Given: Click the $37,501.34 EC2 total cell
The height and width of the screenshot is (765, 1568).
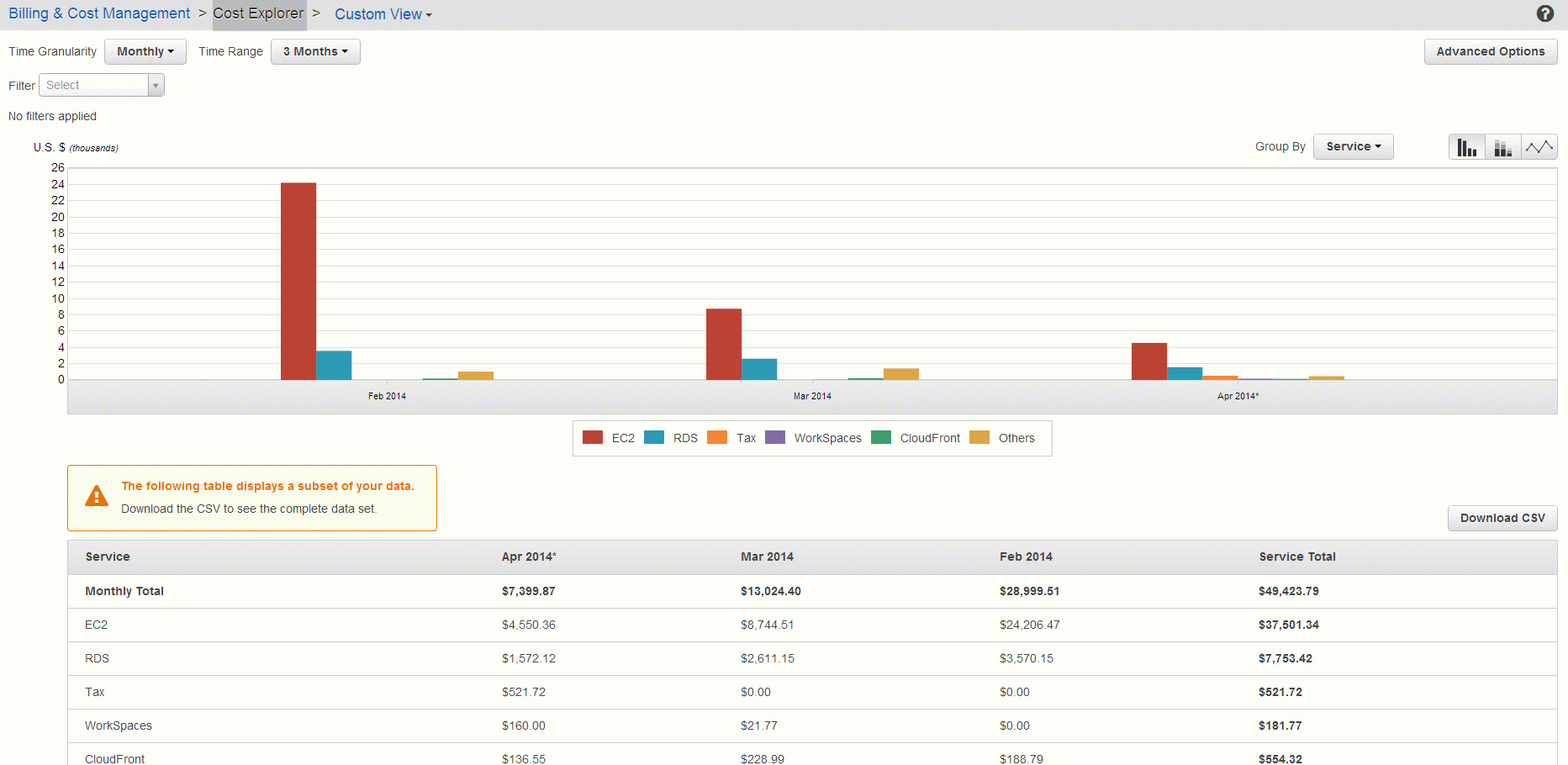Looking at the screenshot, I should click(x=1289, y=625).
